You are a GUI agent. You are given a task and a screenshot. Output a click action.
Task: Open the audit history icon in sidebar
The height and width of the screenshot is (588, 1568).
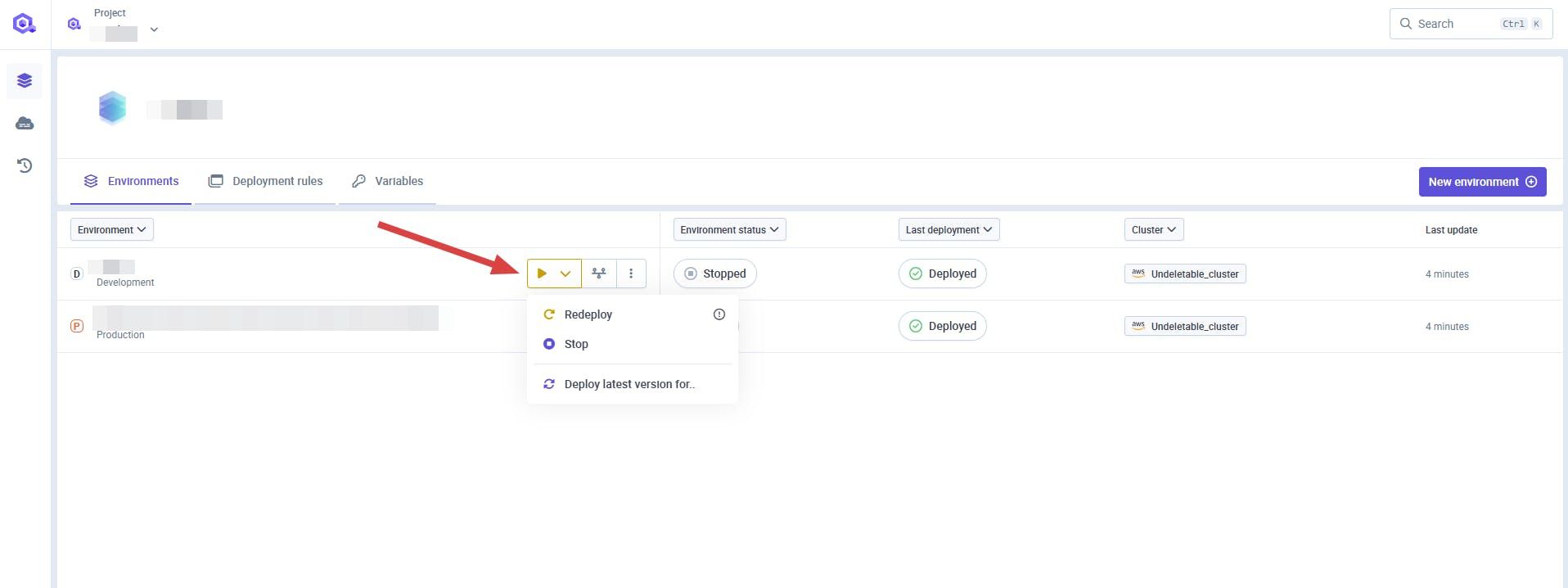tap(25, 165)
